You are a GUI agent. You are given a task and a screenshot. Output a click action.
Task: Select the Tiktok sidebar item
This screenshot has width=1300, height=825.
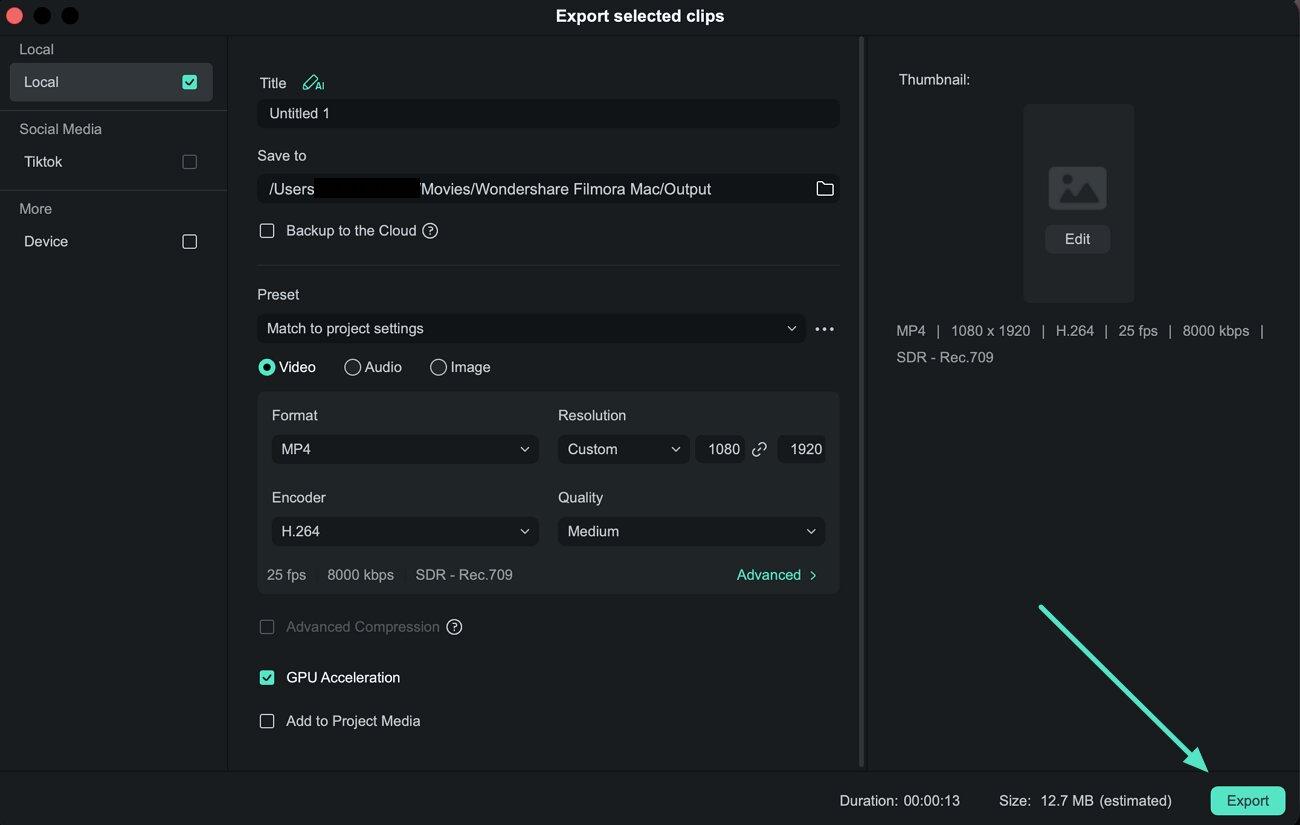point(111,162)
